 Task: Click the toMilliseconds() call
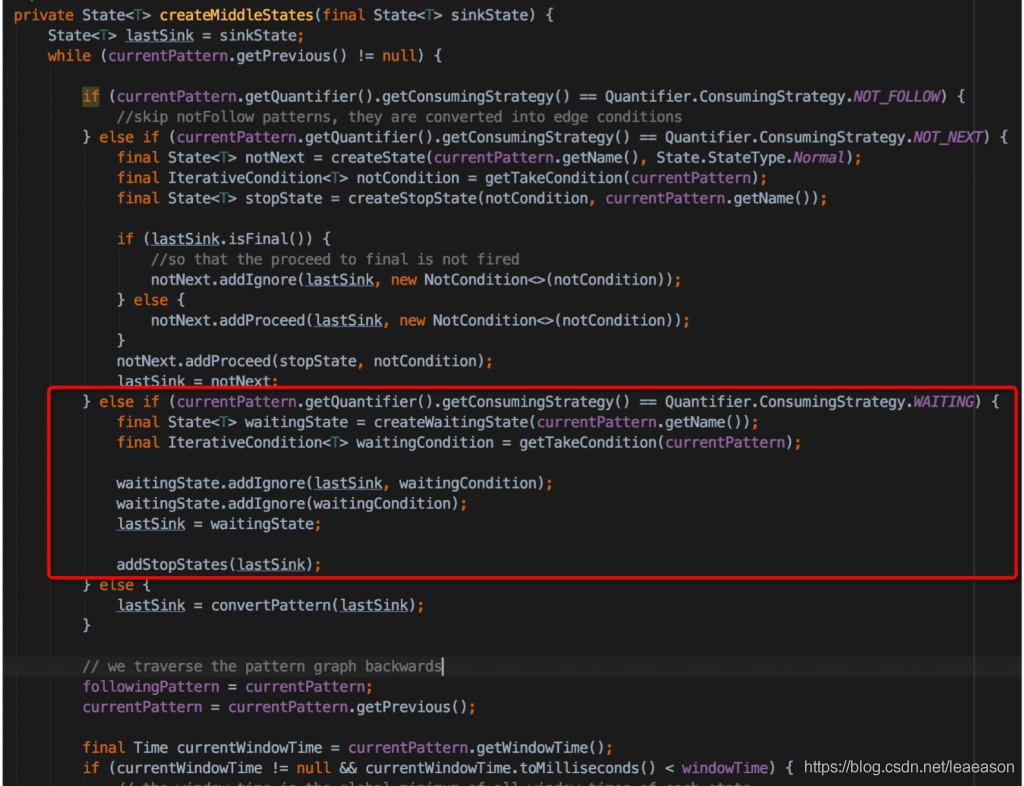coord(588,768)
